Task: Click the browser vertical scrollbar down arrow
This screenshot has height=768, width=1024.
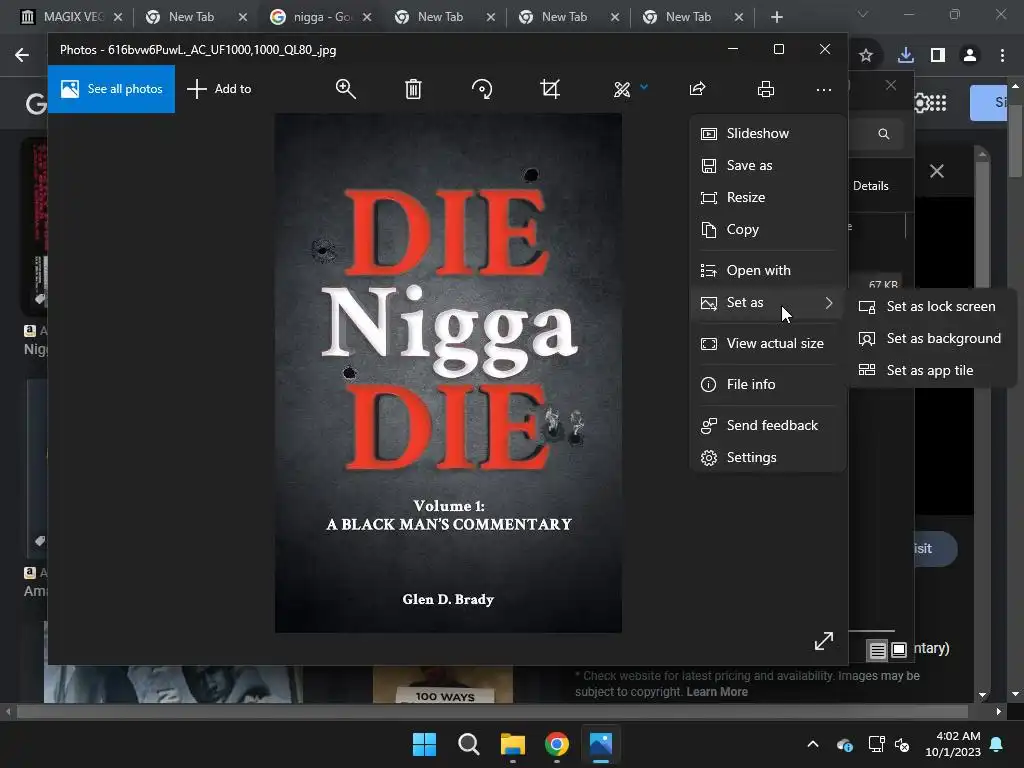Action: click(1016, 694)
